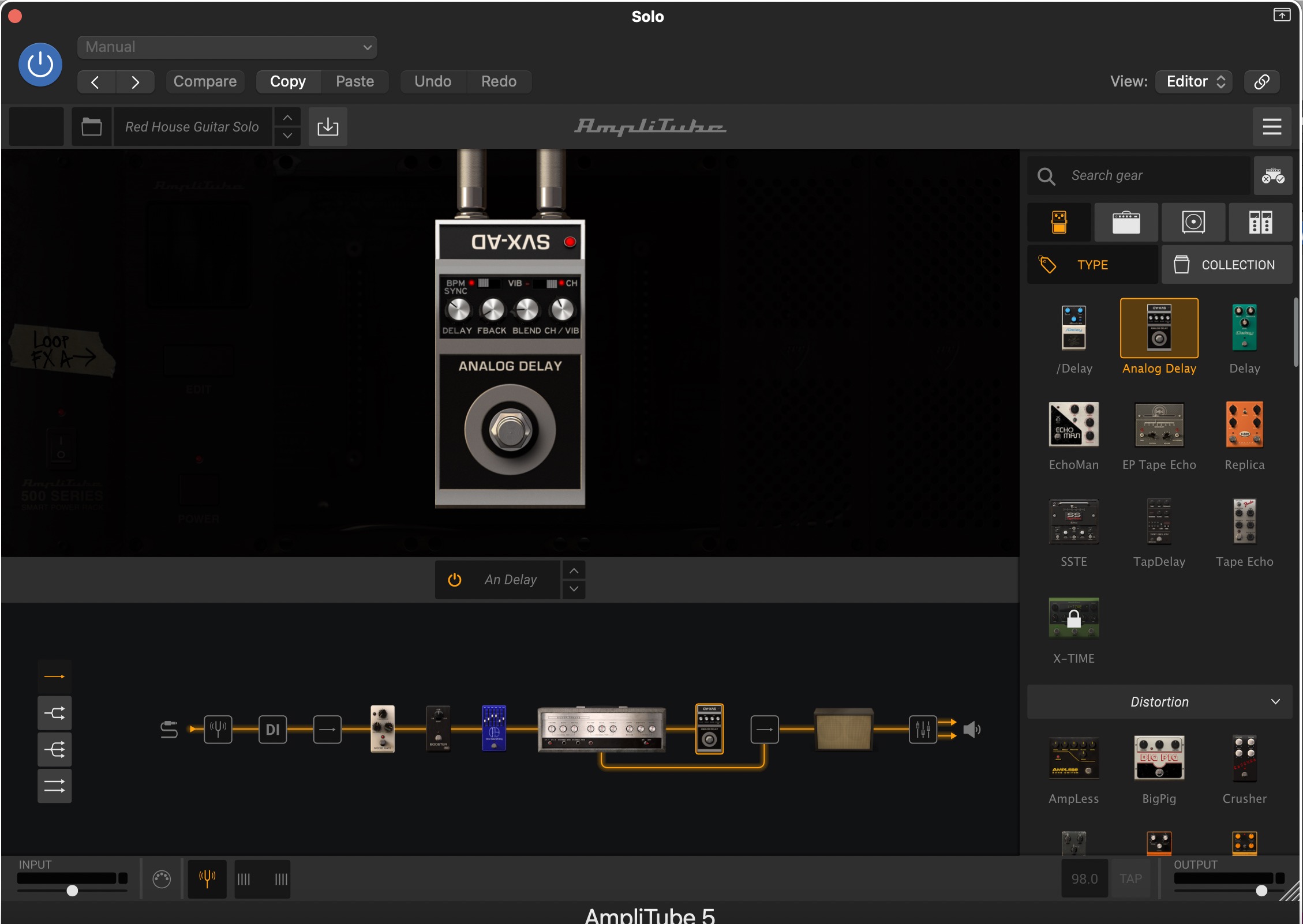Viewport: 1303px width, 924px height.
Task: Select previous preset with up chevron
Action: point(287,118)
